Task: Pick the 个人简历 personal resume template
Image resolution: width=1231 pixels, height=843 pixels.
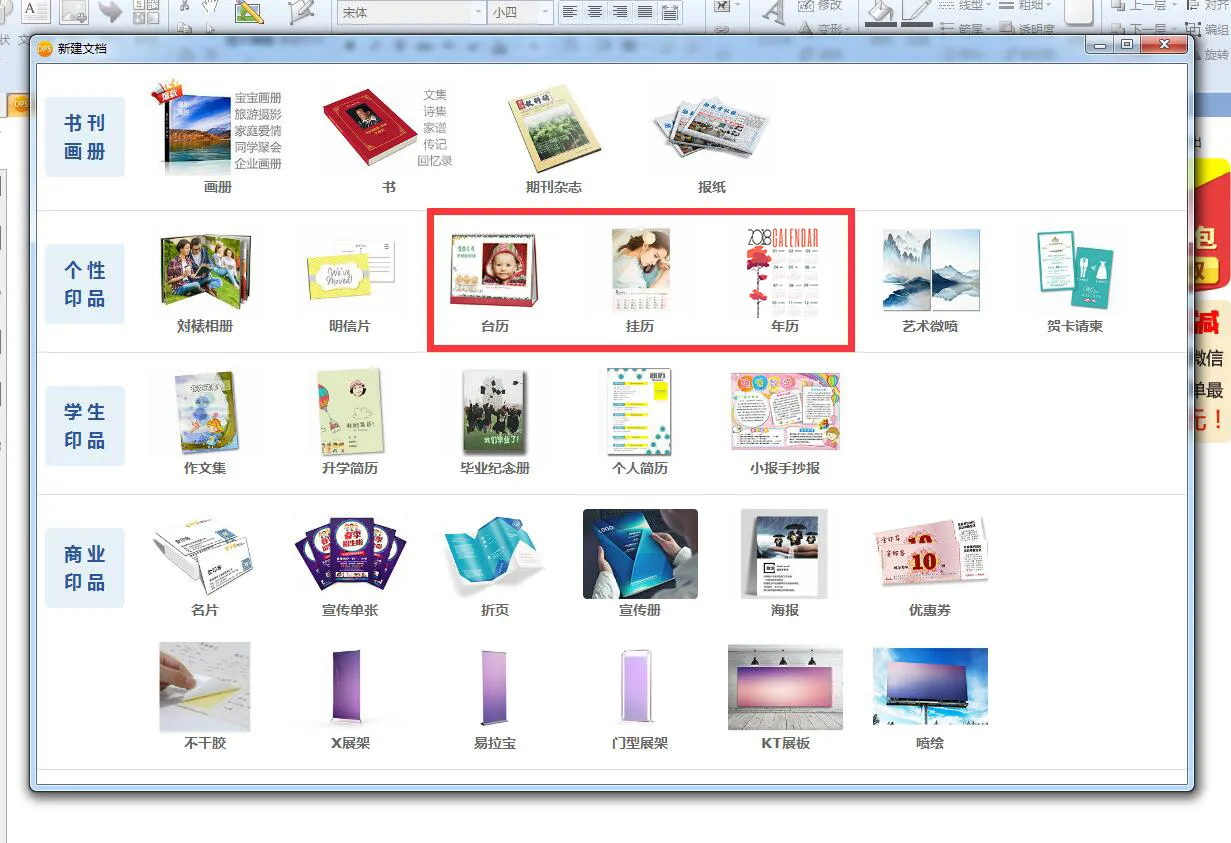Action: pyautogui.click(x=640, y=413)
